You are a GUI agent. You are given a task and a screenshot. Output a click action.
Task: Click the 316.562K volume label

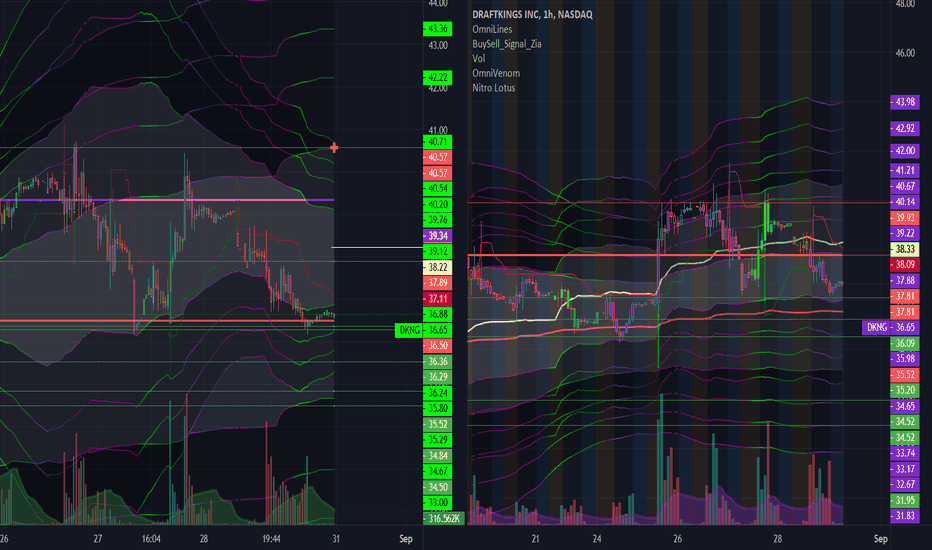point(443,518)
